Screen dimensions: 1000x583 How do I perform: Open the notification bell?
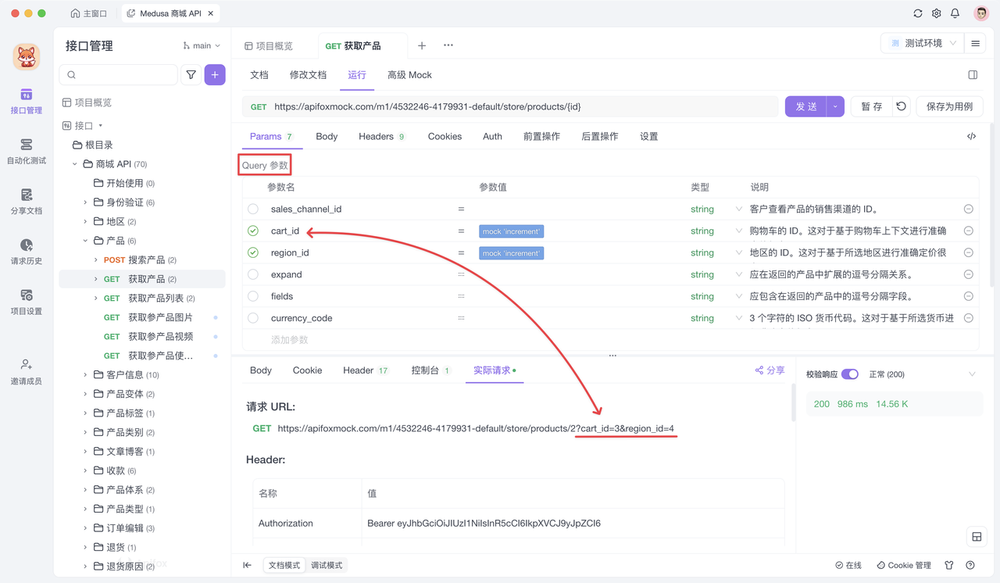click(955, 13)
